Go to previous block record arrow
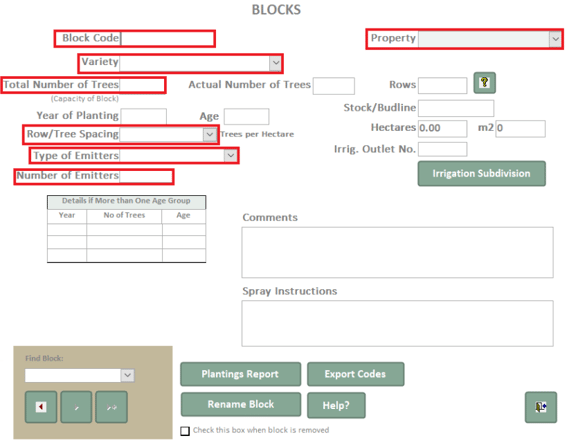Screen dimensions: 569x445 [x=41, y=407]
